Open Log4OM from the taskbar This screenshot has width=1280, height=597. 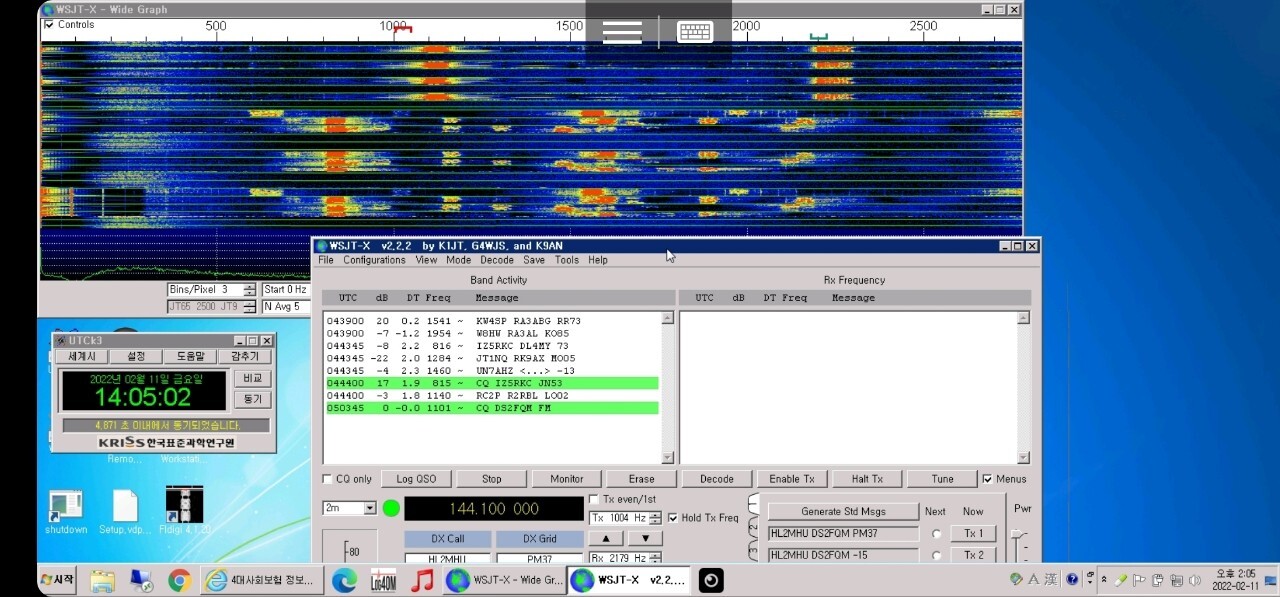(x=383, y=580)
